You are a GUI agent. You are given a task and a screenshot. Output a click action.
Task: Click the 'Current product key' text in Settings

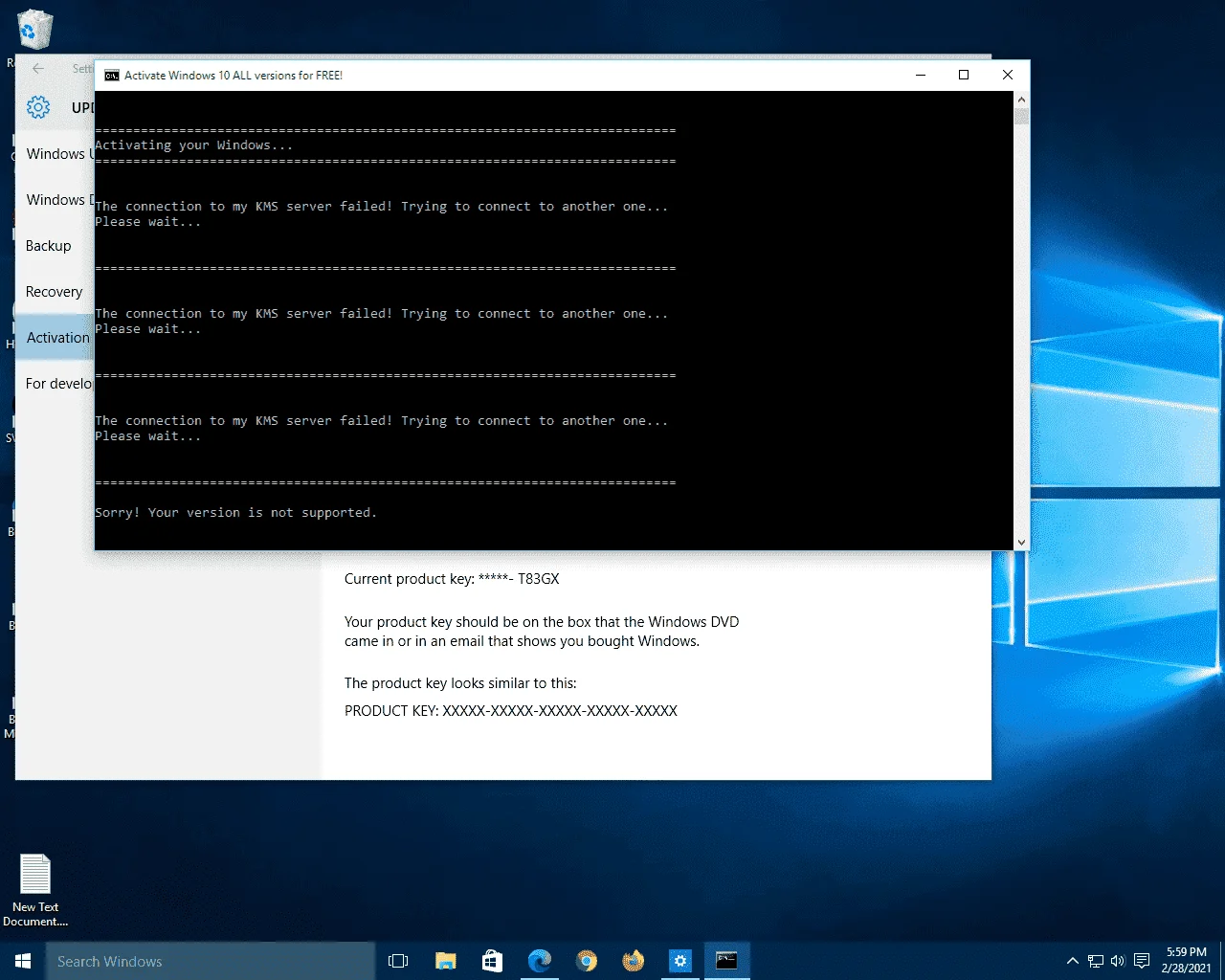coord(452,579)
